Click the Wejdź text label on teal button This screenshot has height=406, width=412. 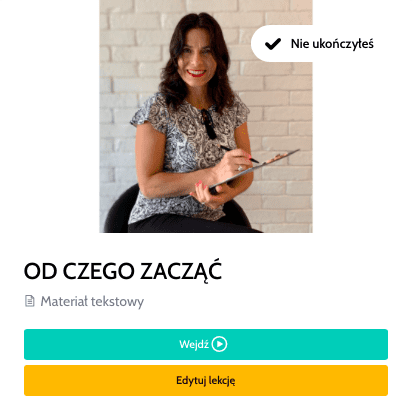tap(194, 344)
